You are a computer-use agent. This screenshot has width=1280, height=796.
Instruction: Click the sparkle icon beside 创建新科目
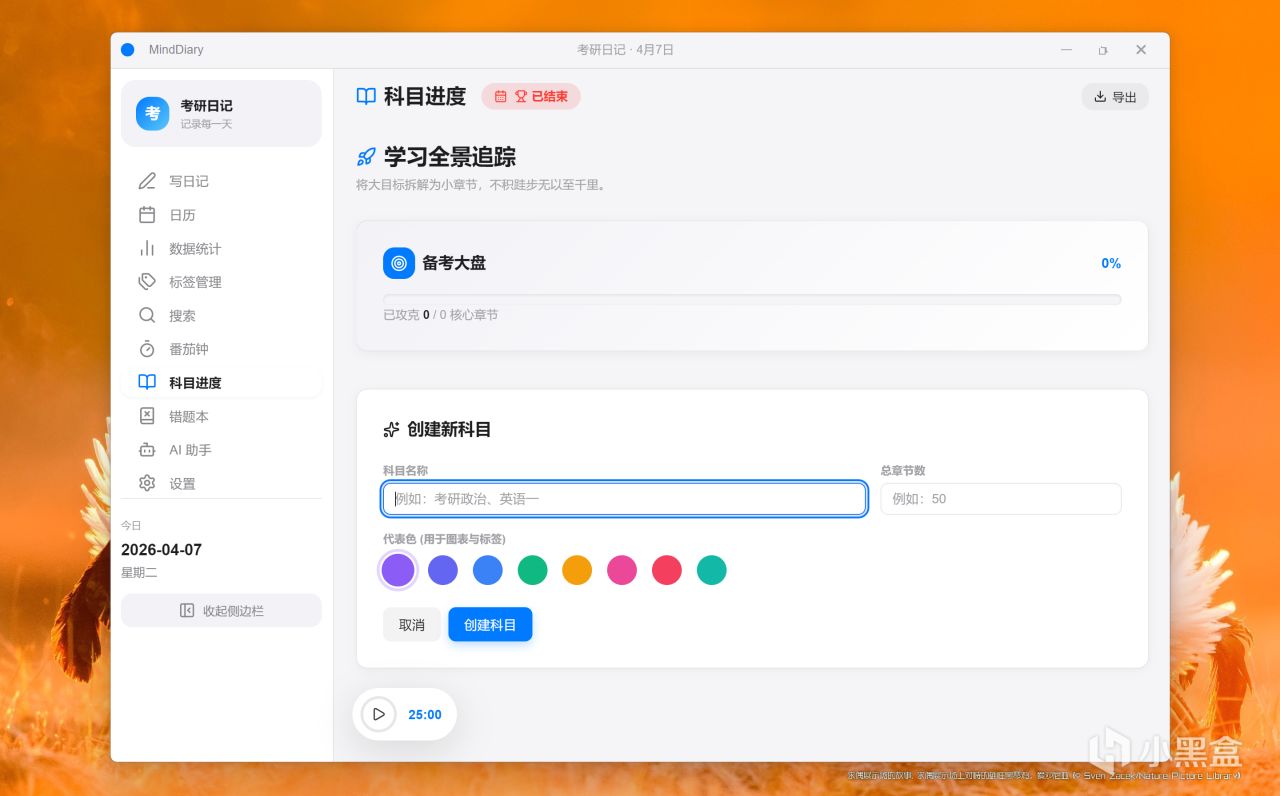(x=392, y=430)
